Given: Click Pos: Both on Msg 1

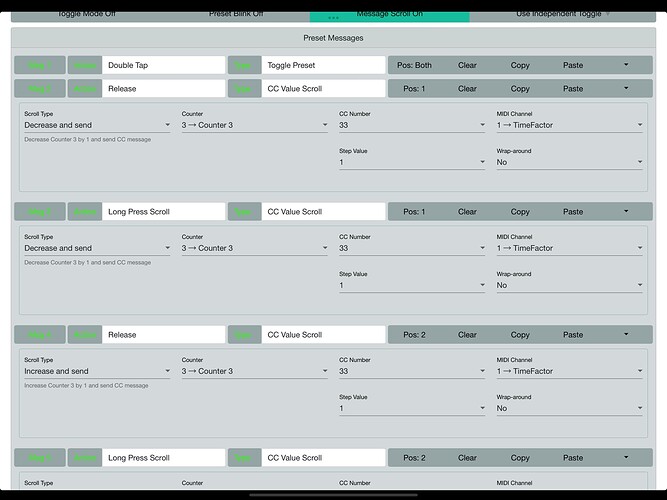Looking at the screenshot, I should pos(414,65).
